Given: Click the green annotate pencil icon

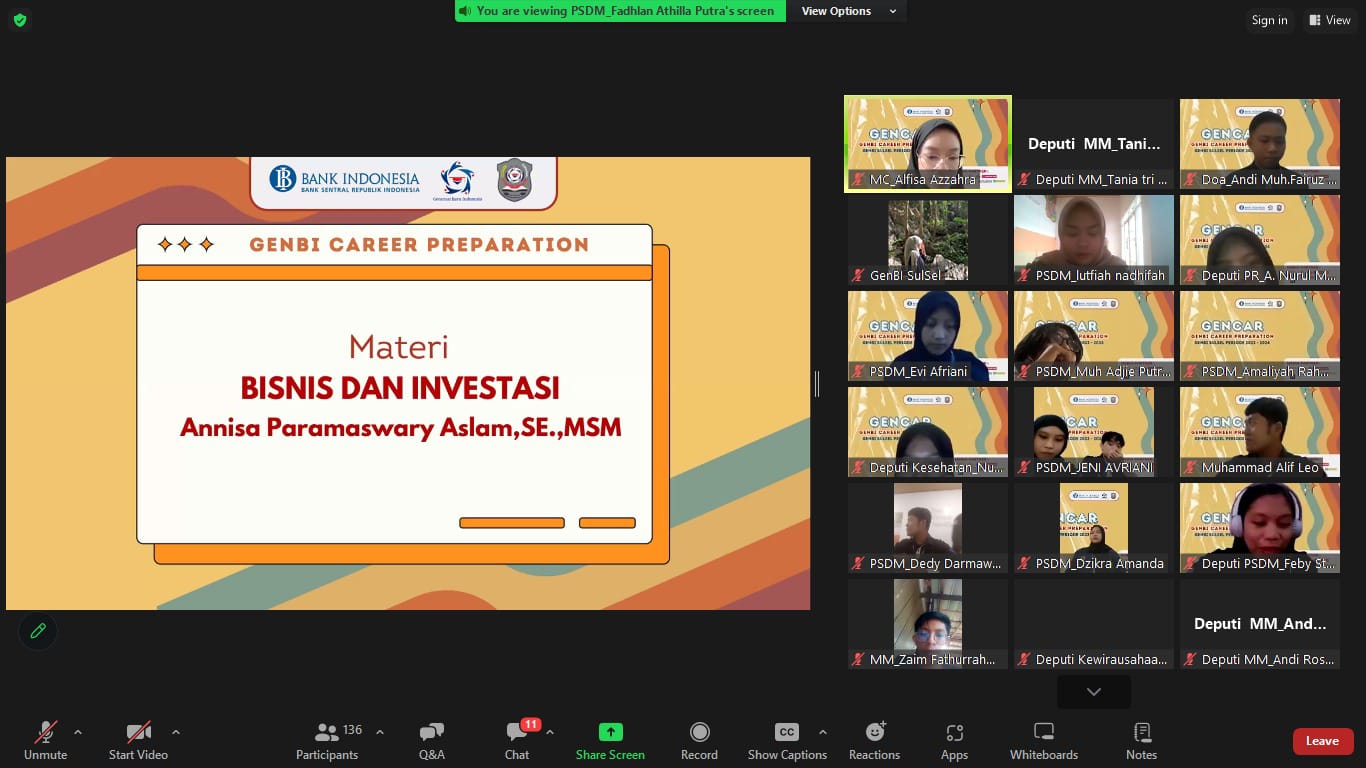Looking at the screenshot, I should point(38,631).
